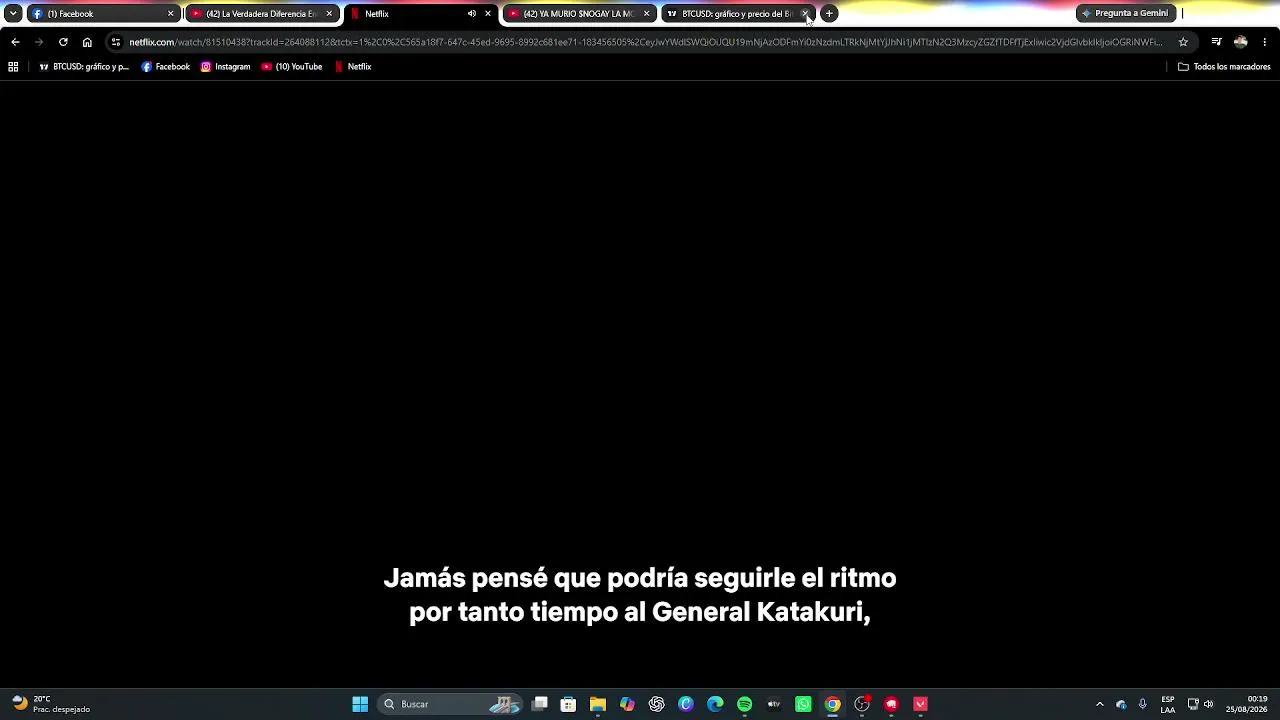Image resolution: width=1280 pixels, height=720 pixels.
Task: Launch Copilot from the taskbar
Action: coord(627,704)
